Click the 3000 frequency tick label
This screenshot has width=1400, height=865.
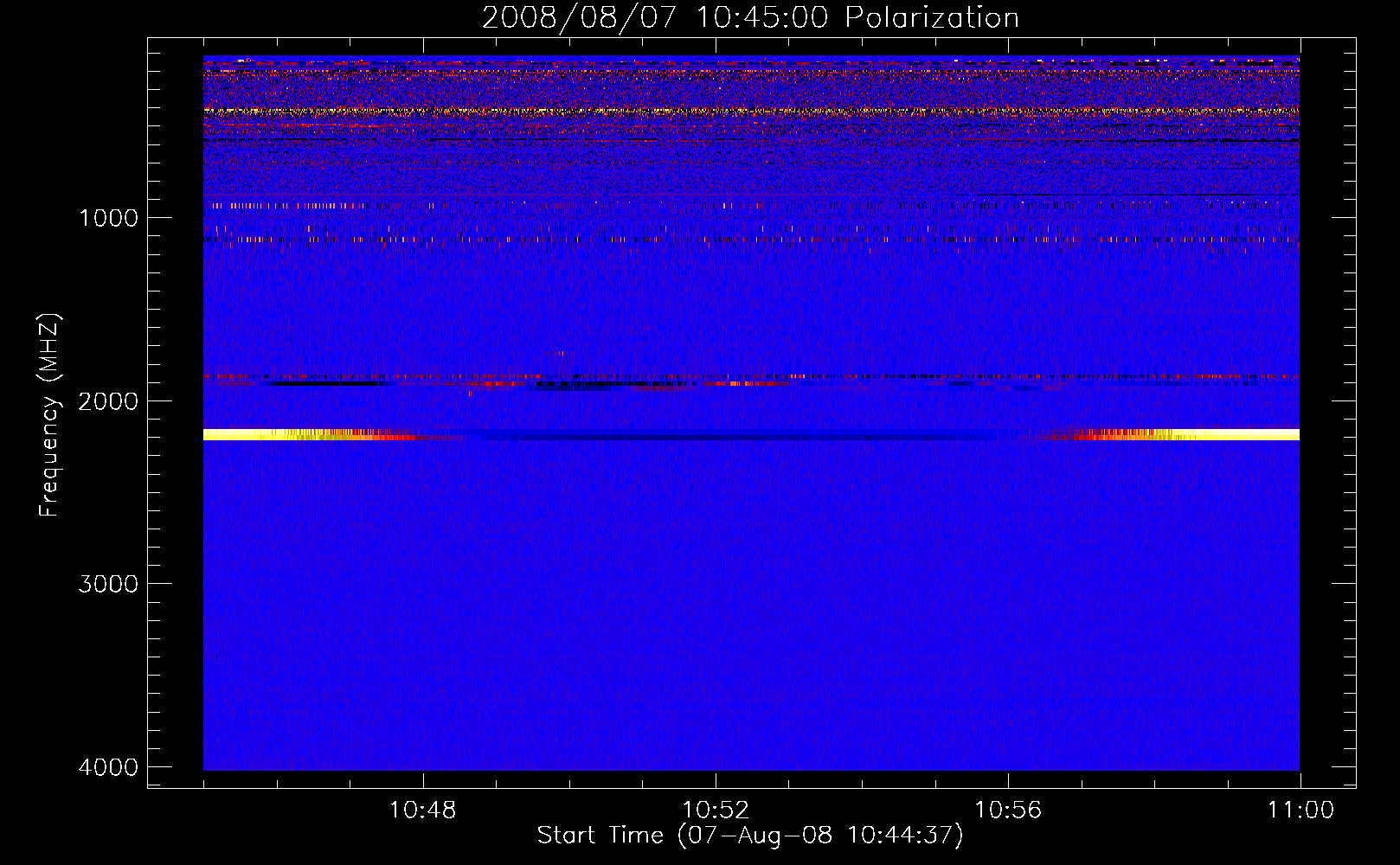(x=108, y=584)
